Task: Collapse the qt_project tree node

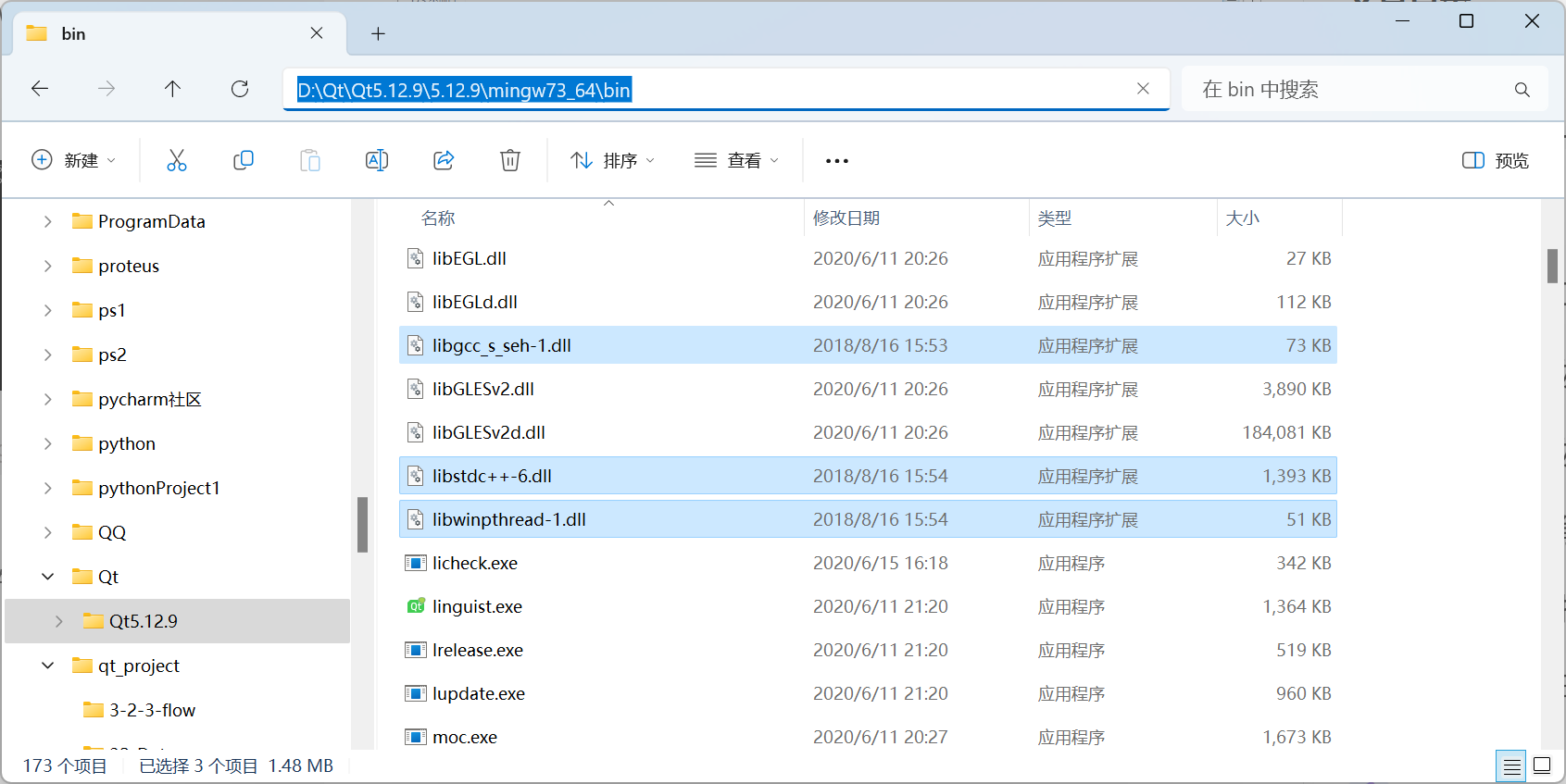Action: point(48,666)
